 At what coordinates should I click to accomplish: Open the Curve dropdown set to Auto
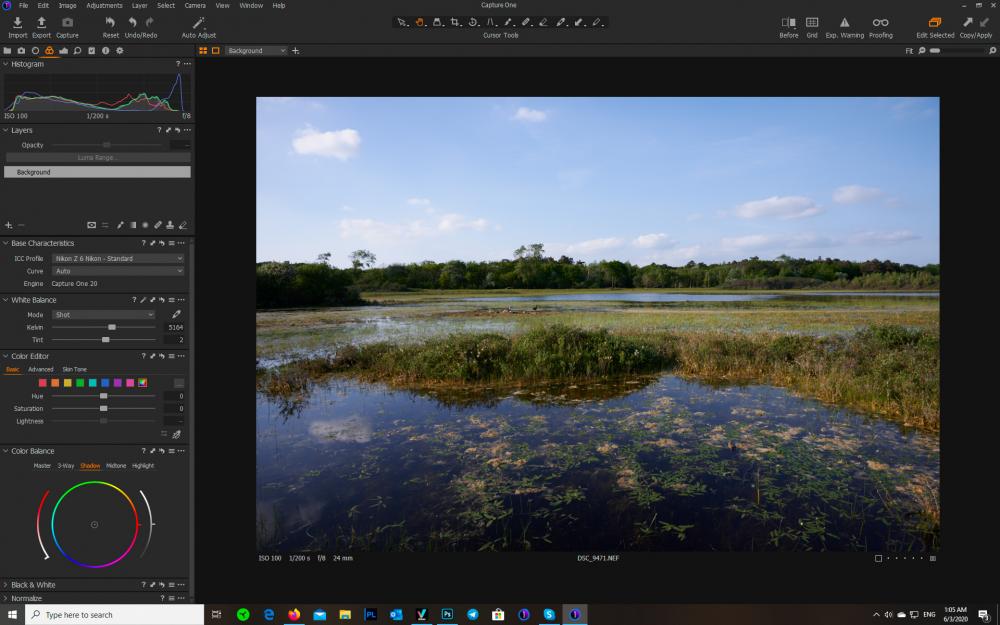[118, 271]
